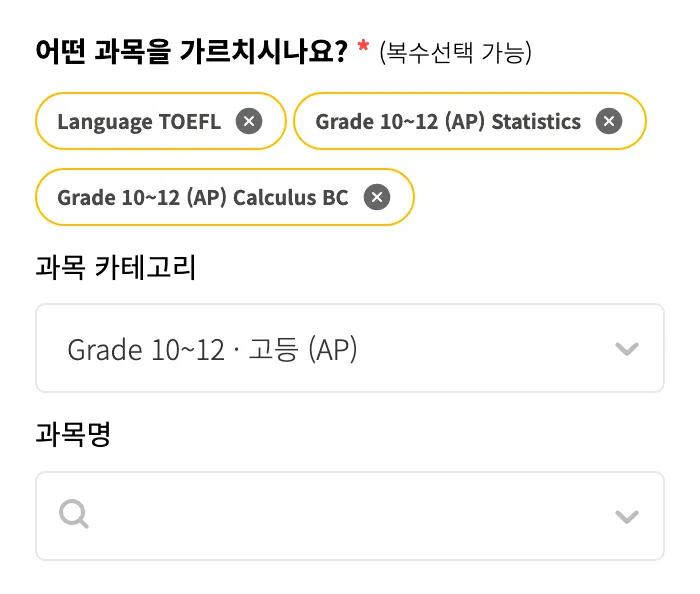Click the word Statistics in second chip
Viewport: 700px width, 594px height.
pos(536,122)
